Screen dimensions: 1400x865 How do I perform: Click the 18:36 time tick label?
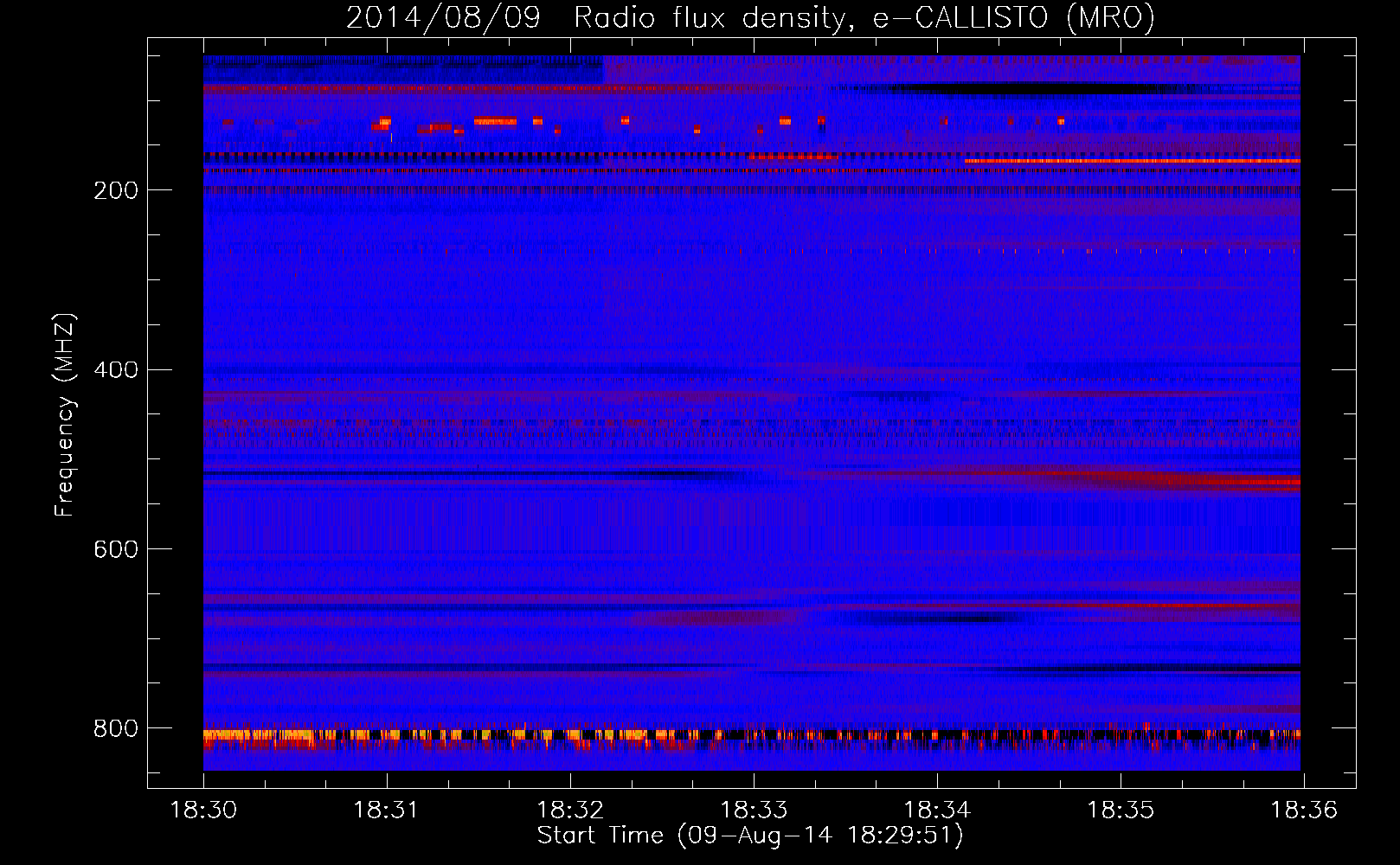pos(1304,810)
